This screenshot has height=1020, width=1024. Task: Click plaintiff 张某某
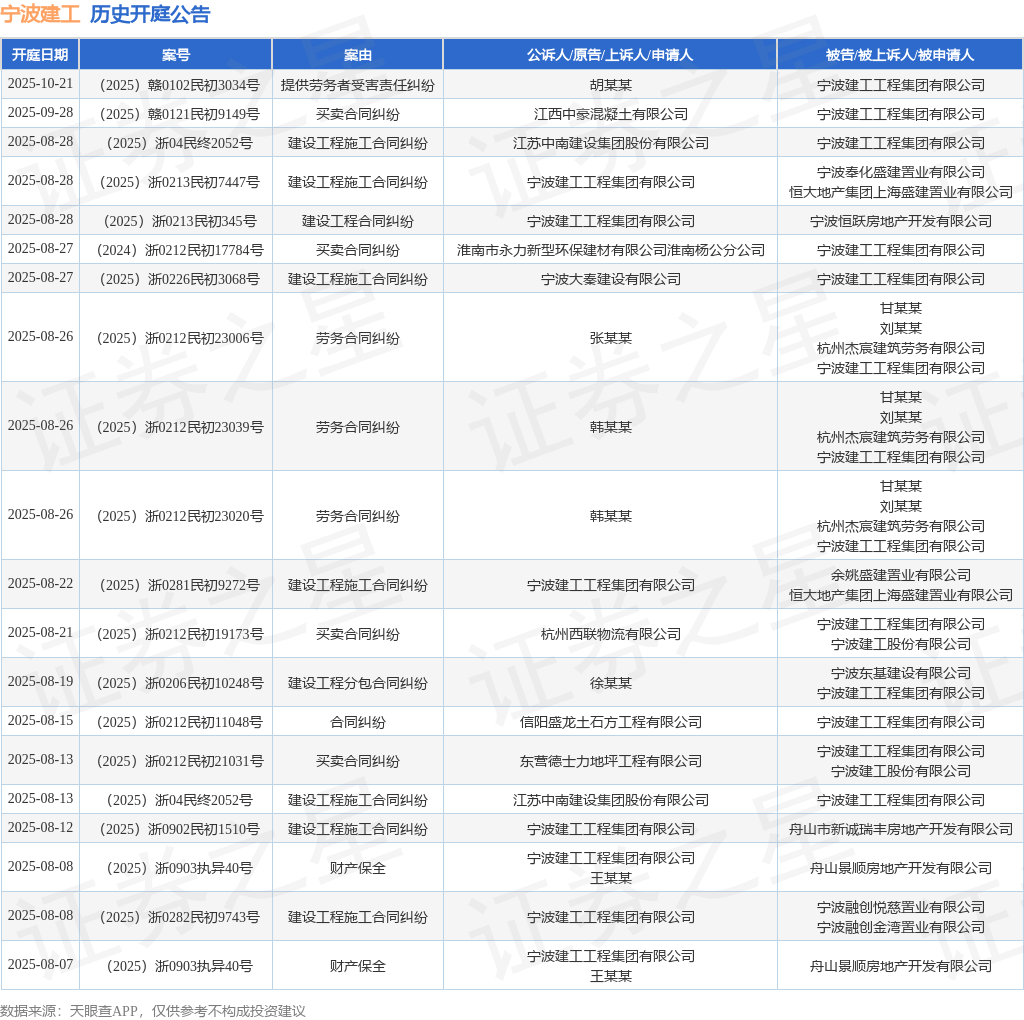[611, 338]
